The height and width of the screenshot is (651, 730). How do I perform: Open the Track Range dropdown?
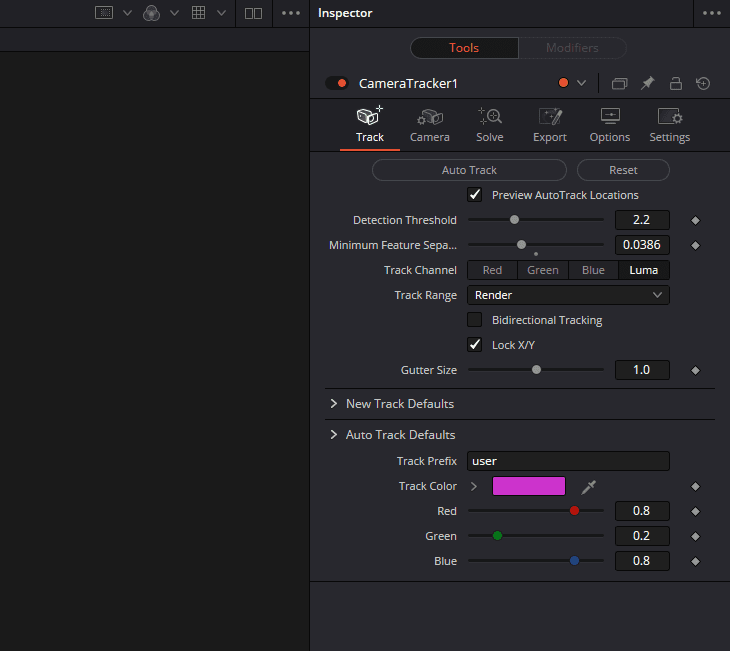(568, 295)
